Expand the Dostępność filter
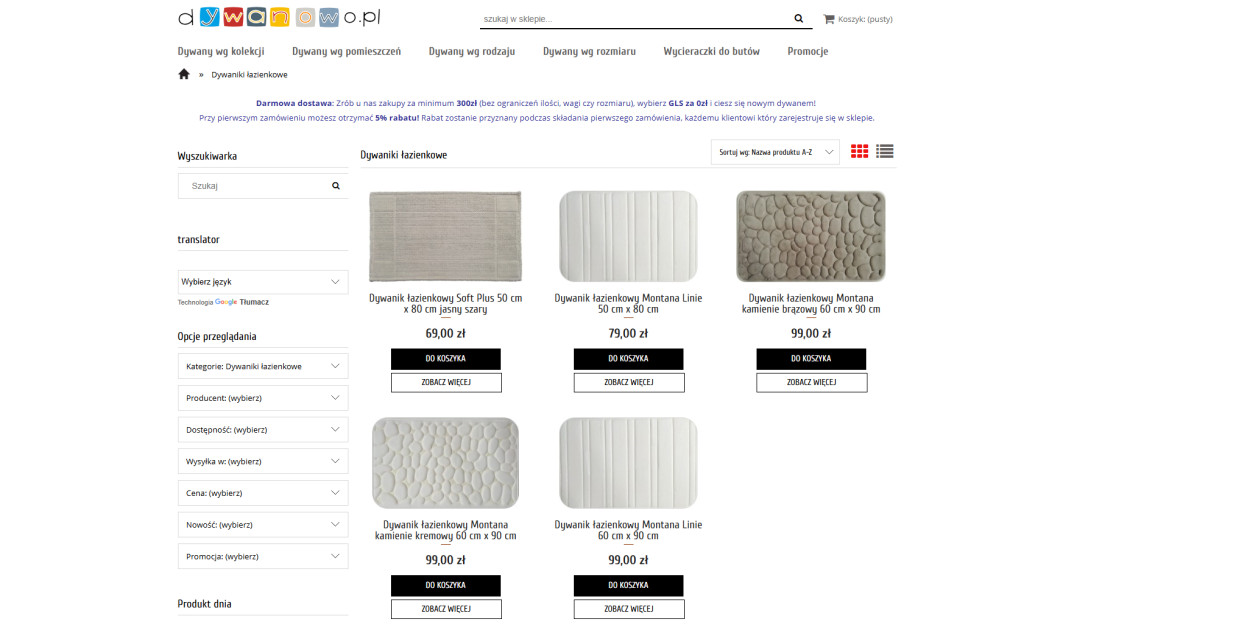 263,430
